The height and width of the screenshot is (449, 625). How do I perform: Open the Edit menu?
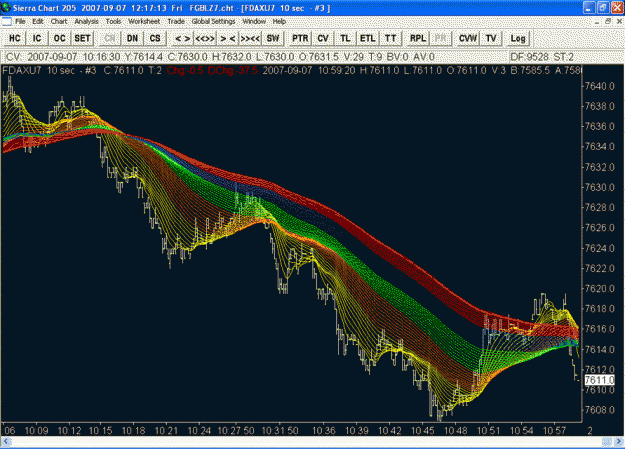38,22
